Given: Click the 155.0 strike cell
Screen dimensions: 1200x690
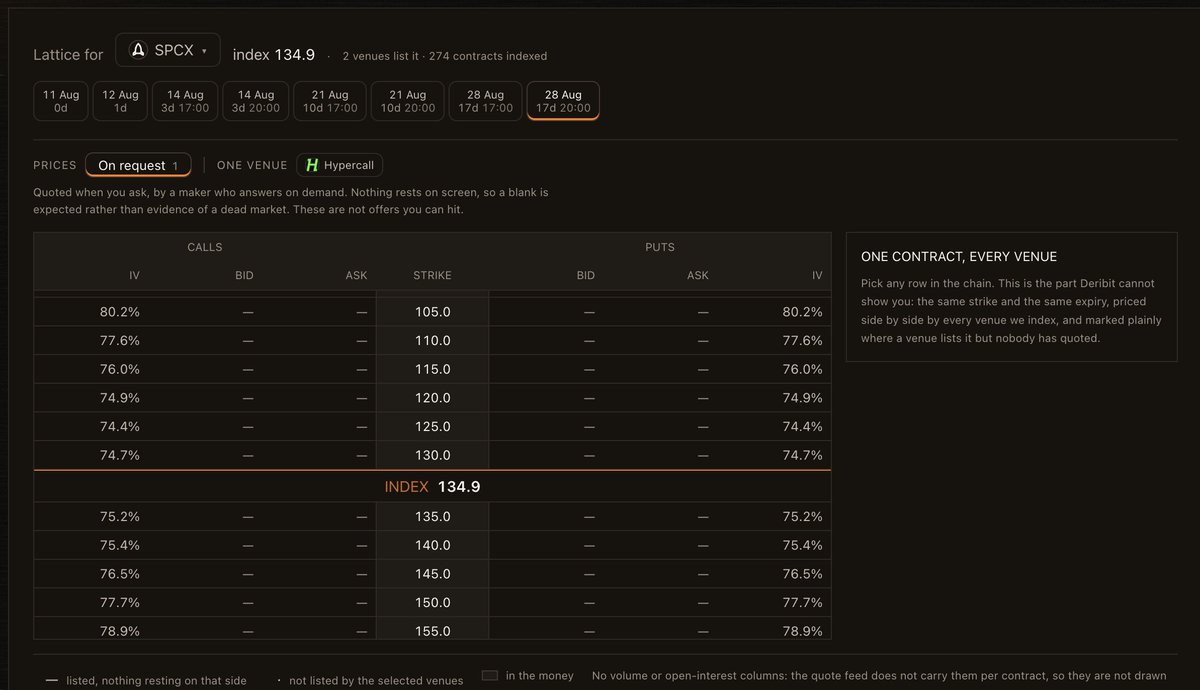Looking at the screenshot, I should click(x=433, y=631).
